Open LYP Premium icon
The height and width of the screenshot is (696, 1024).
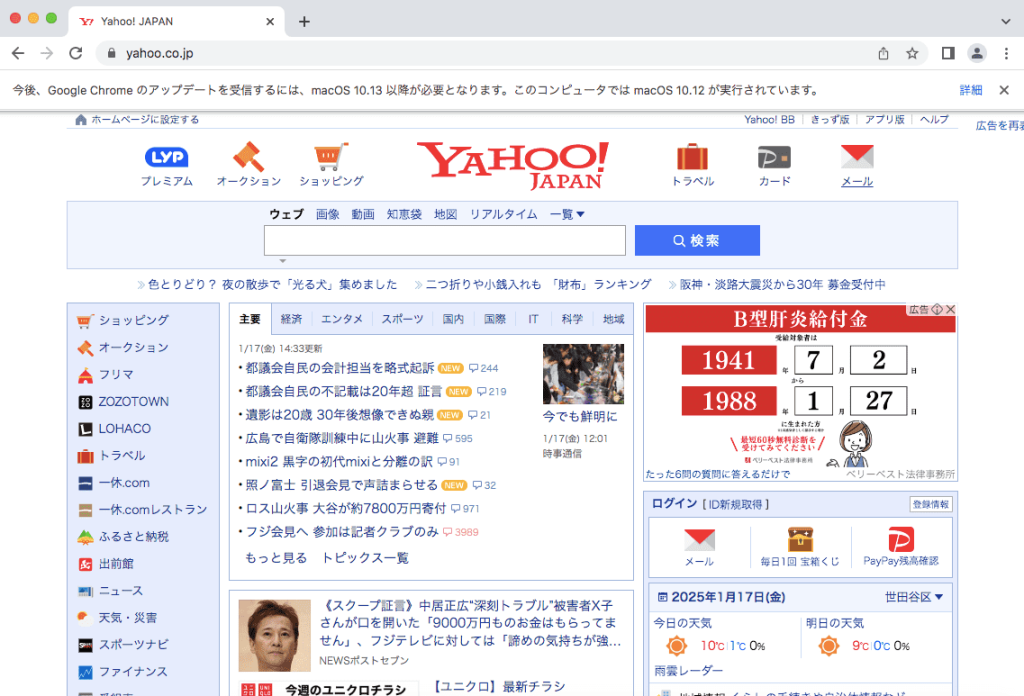pos(167,157)
